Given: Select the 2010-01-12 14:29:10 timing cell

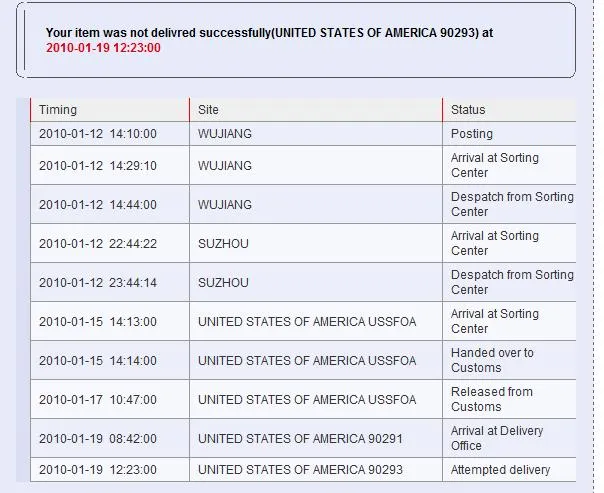Looking at the screenshot, I should pos(98,166).
